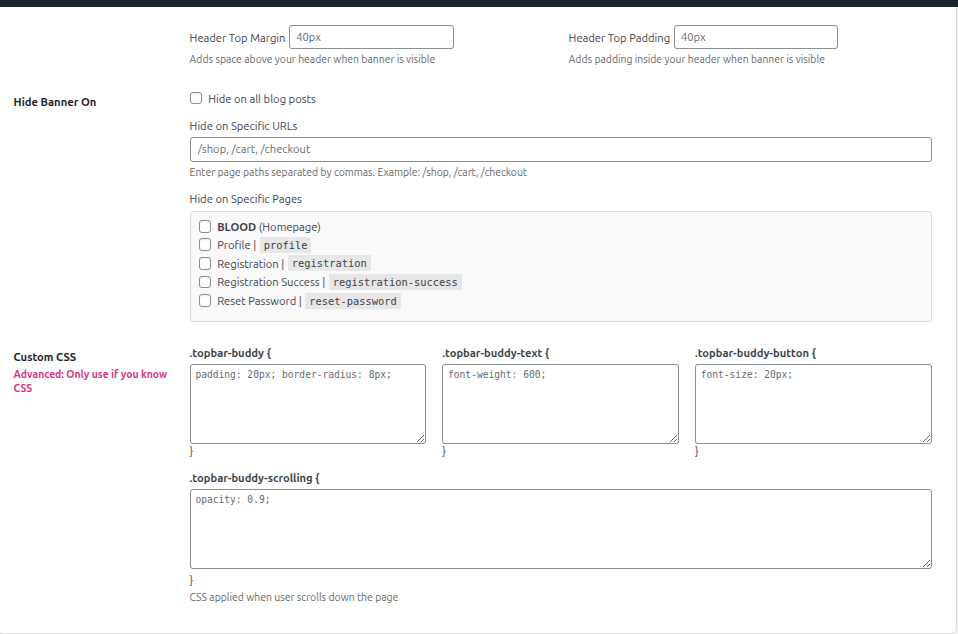This screenshot has width=958, height=634.
Task: Click inside the .topbar-buddy-button CSS textarea
Action: pos(812,403)
